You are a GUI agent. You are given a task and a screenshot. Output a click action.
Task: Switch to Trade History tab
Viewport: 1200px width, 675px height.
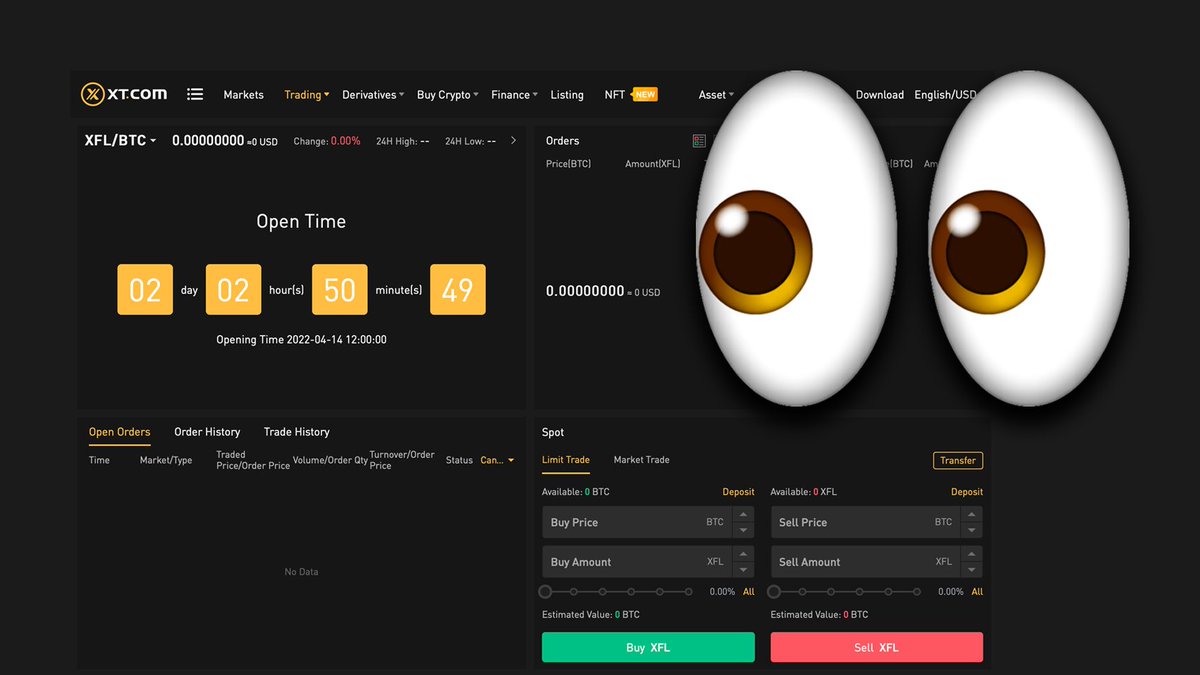(x=297, y=432)
